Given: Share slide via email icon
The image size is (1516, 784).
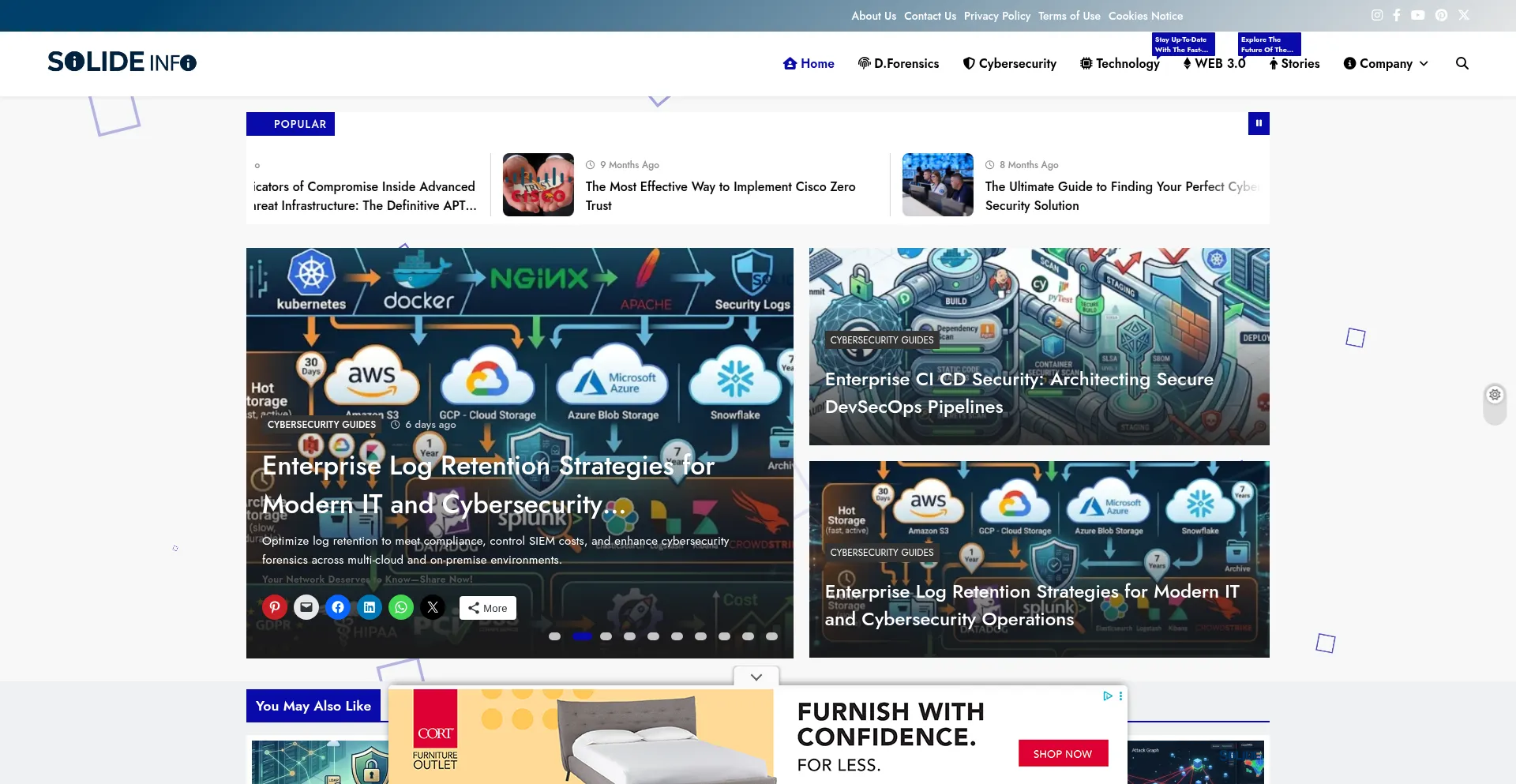Looking at the screenshot, I should 306,607.
